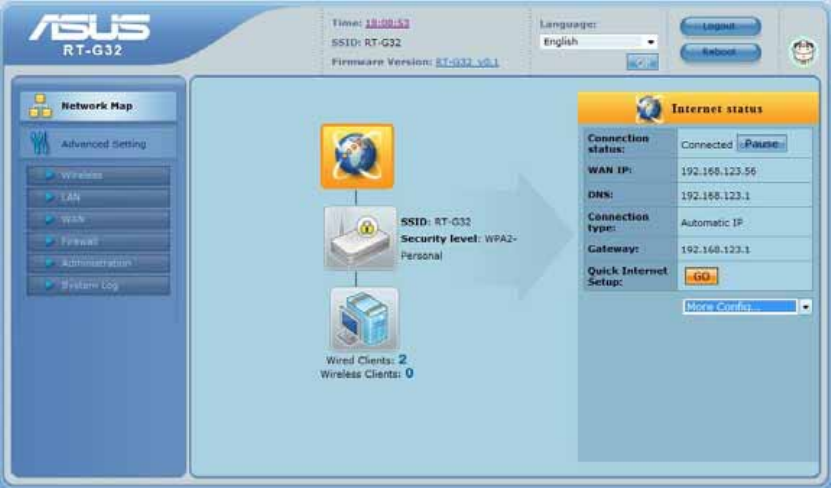Image resolution: width=831 pixels, height=488 pixels.
Task: Open Advanced Setting menu item
Action: [98, 144]
